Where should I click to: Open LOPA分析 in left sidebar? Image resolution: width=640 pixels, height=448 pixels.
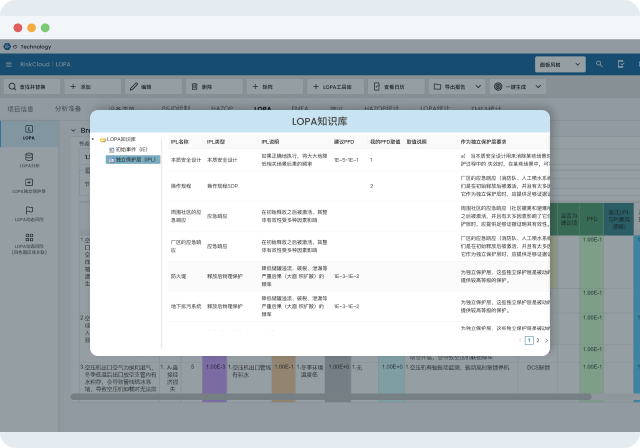click(x=27, y=159)
